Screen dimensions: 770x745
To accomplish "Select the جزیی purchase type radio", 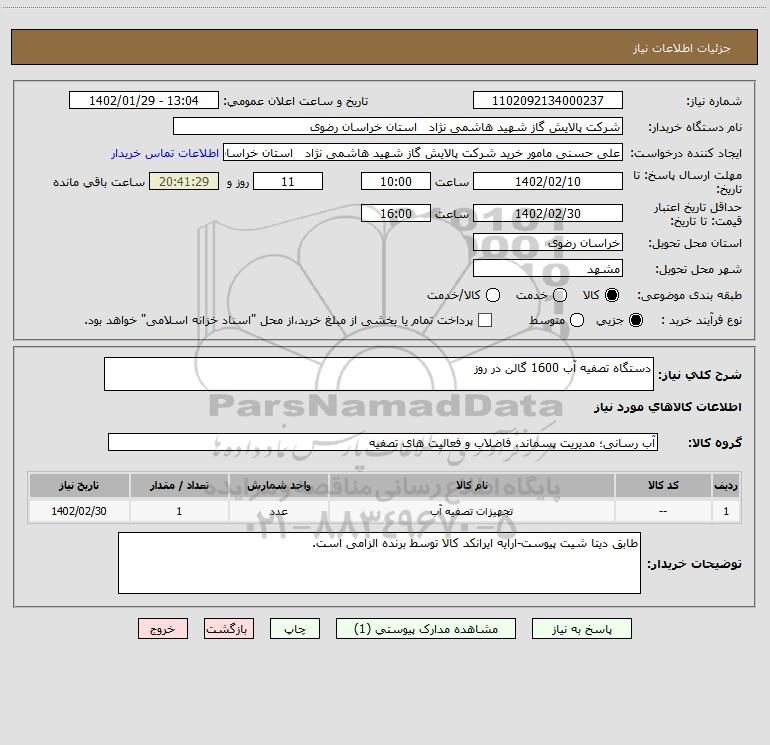I will [x=636, y=320].
